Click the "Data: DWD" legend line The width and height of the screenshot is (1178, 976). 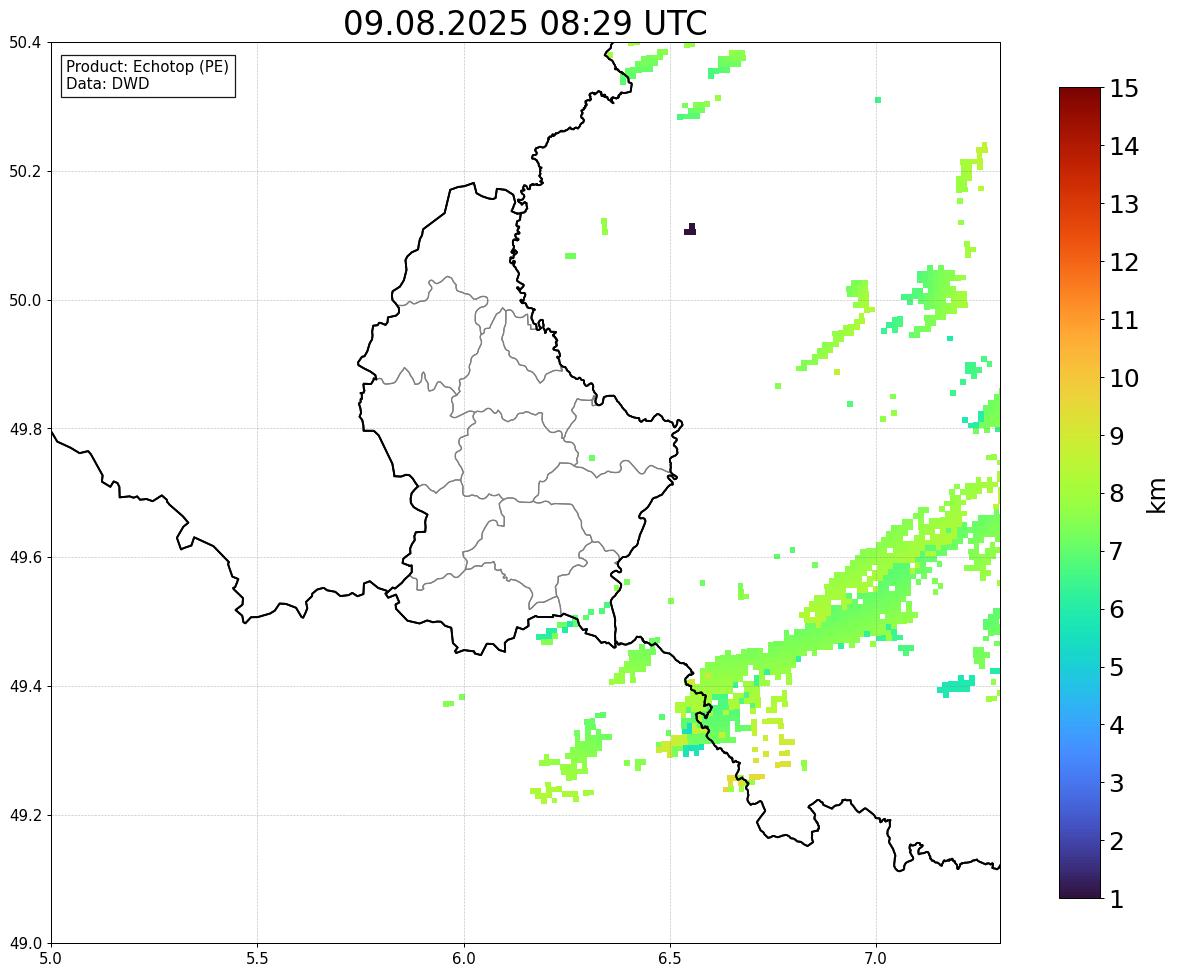tap(107, 83)
